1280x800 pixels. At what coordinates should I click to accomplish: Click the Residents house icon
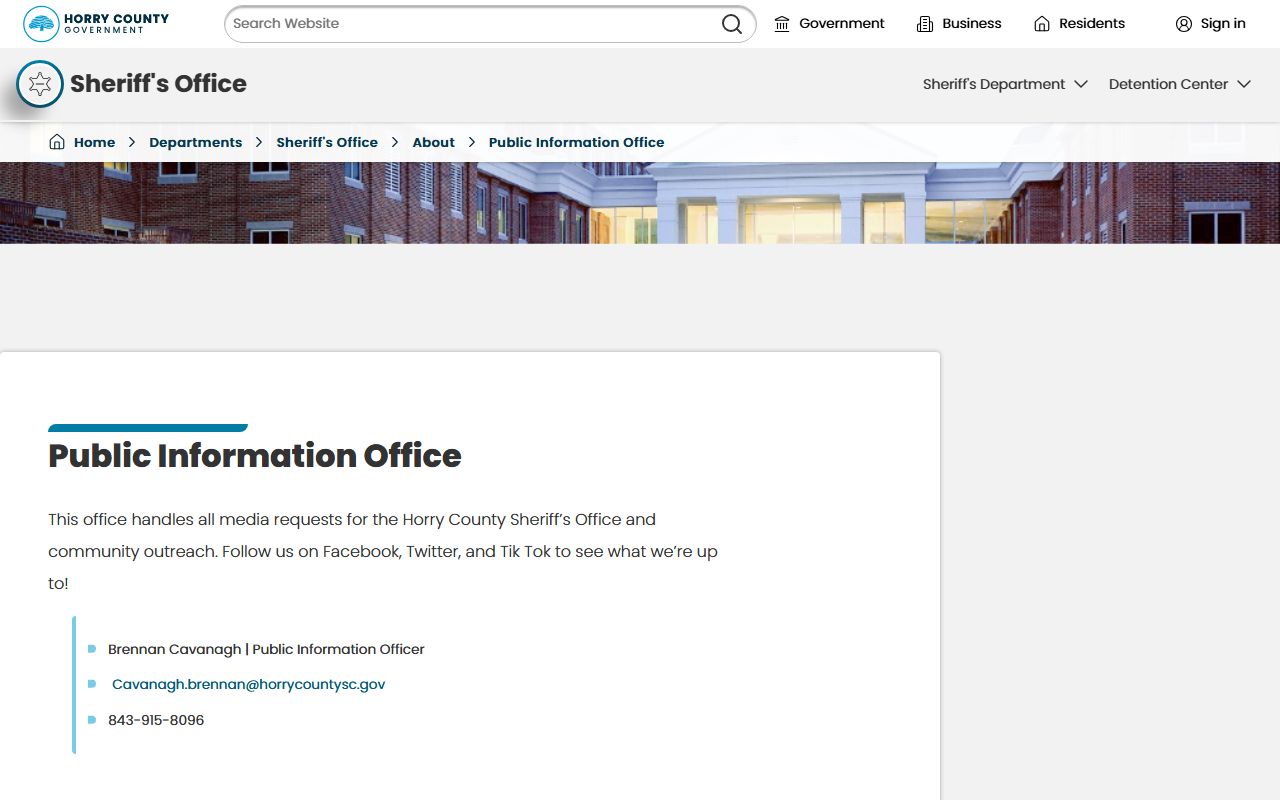[1042, 24]
